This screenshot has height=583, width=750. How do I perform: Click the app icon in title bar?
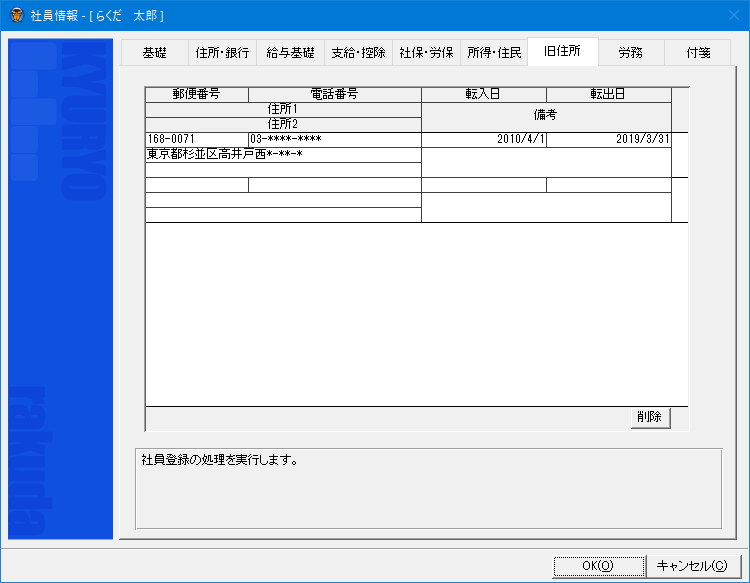click(17, 15)
